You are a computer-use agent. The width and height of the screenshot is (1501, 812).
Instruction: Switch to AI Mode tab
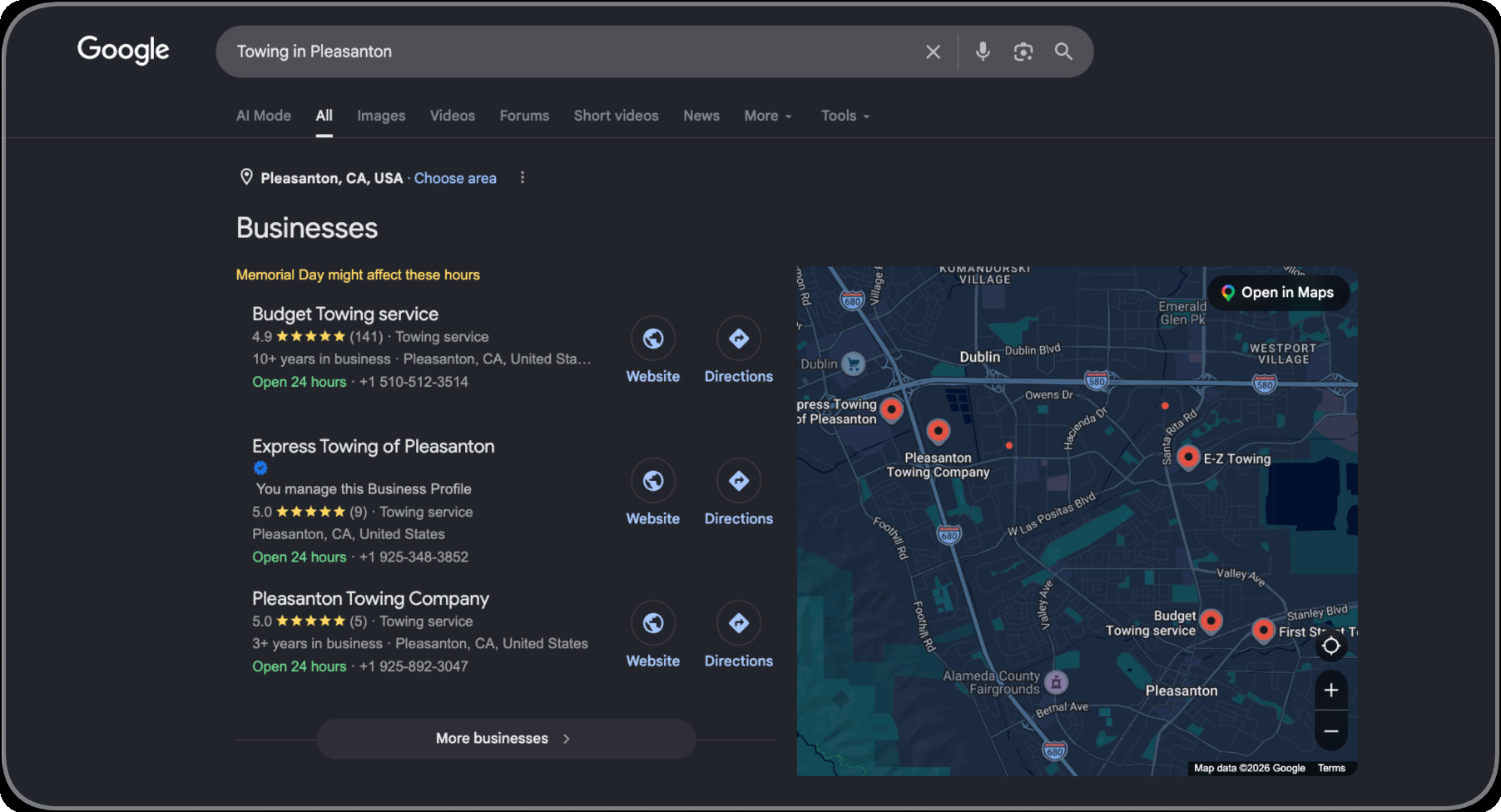click(264, 116)
